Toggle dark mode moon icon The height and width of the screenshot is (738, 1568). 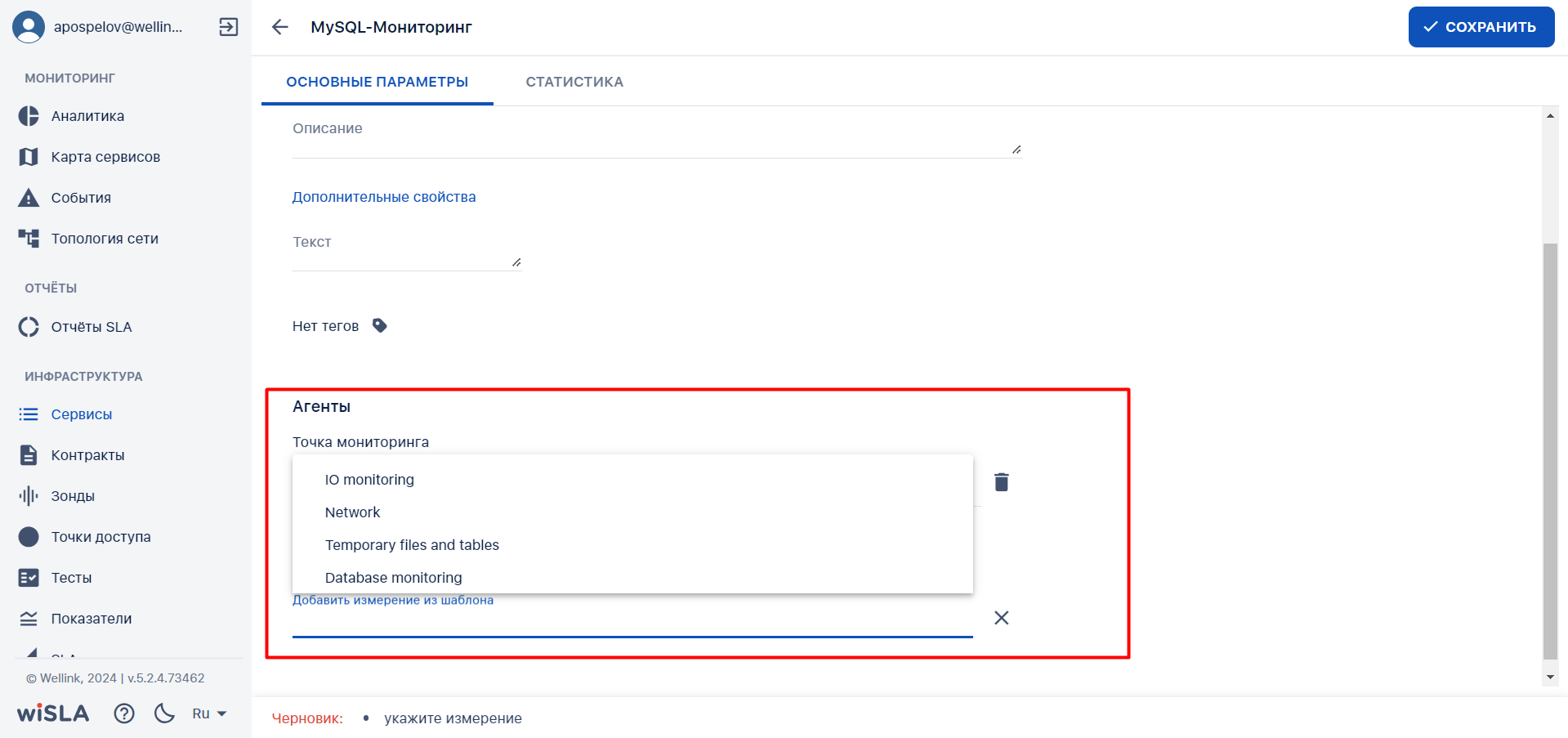pos(164,713)
